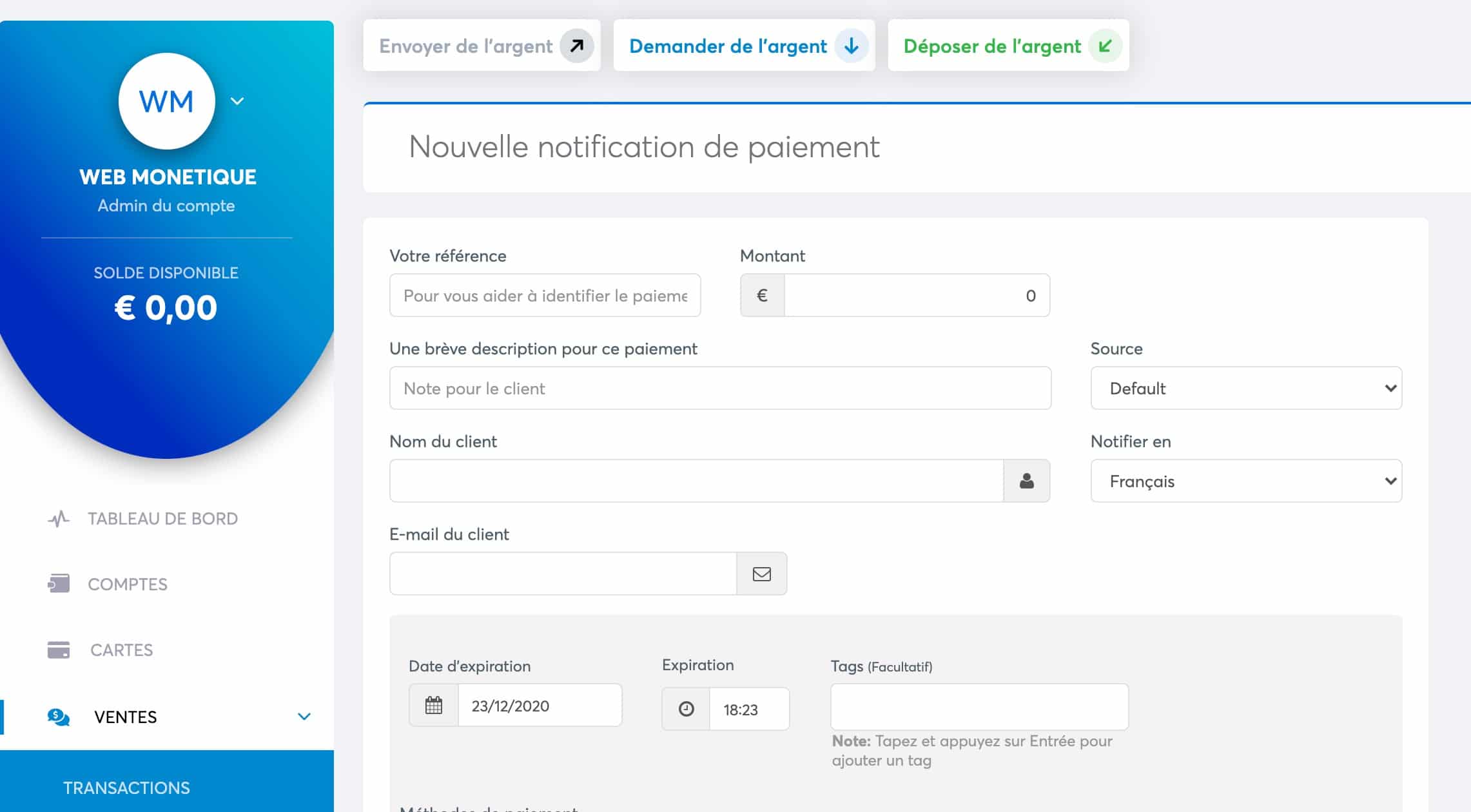Click the person icon next to Nom du client
The image size is (1471, 812).
coord(1027,481)
